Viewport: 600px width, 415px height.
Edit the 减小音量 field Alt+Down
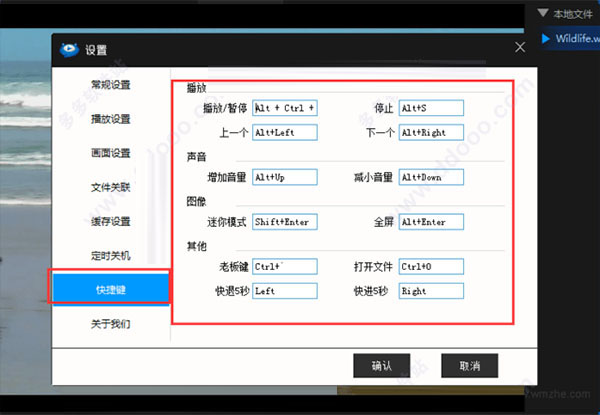(x=431, y=177)
